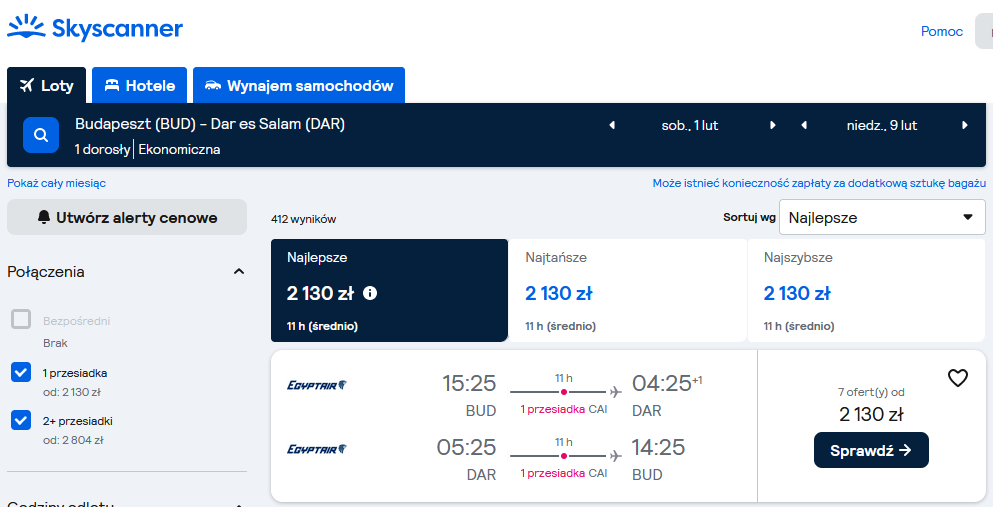This screenshot has height=507, width=993.
Task: Save flight with the heart icon
Action: (x=958, y=379)
